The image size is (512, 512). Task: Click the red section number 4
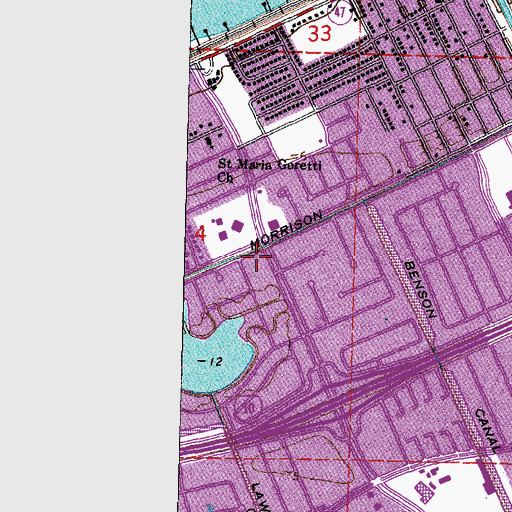pos(200,233)
